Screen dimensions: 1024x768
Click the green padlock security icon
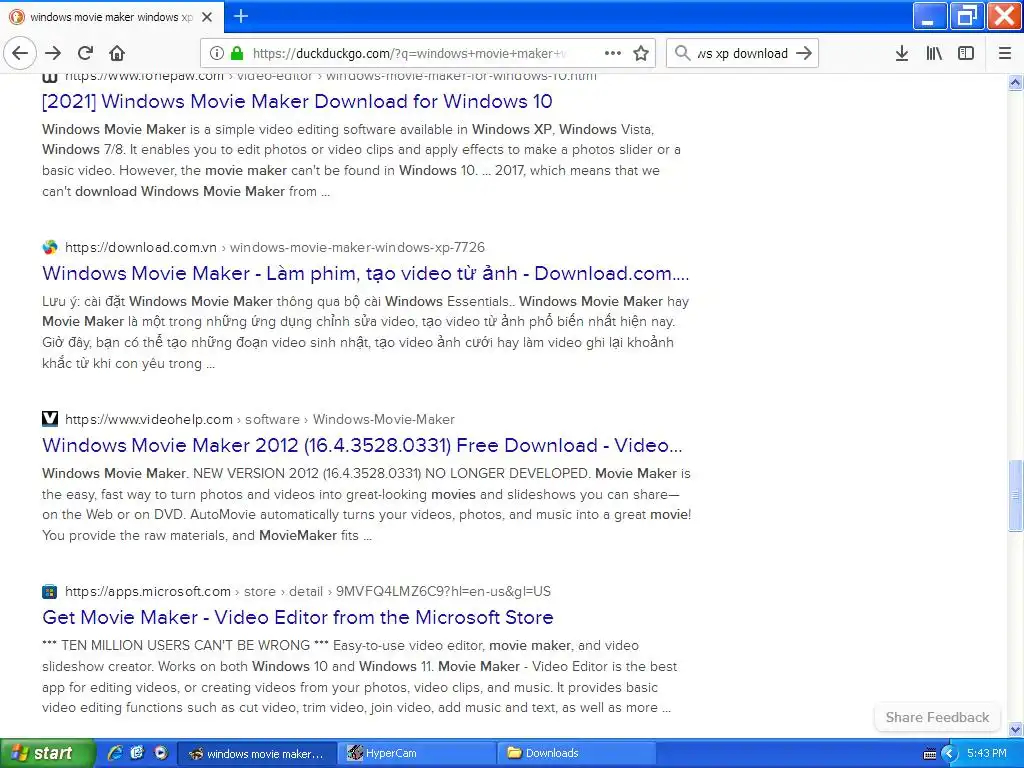[236, 53]
